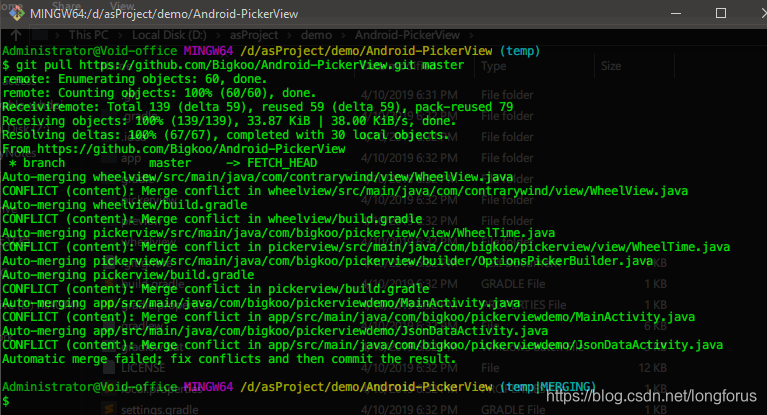Click the 'Auto-merging pickerview/build.gradle' line

128,275
